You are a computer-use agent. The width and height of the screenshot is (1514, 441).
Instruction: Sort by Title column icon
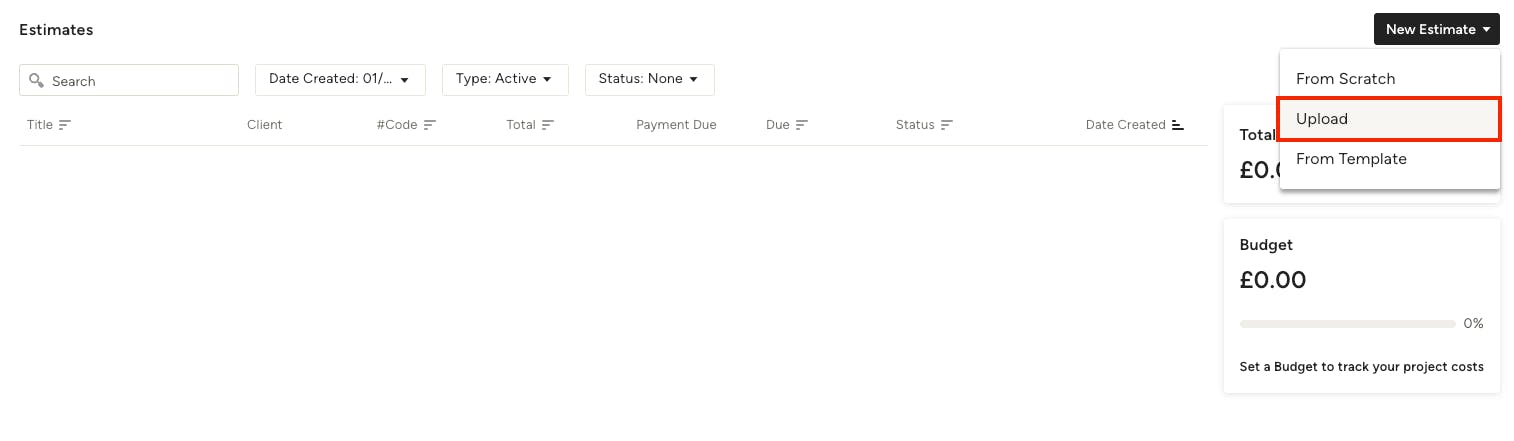pos(65,125)
